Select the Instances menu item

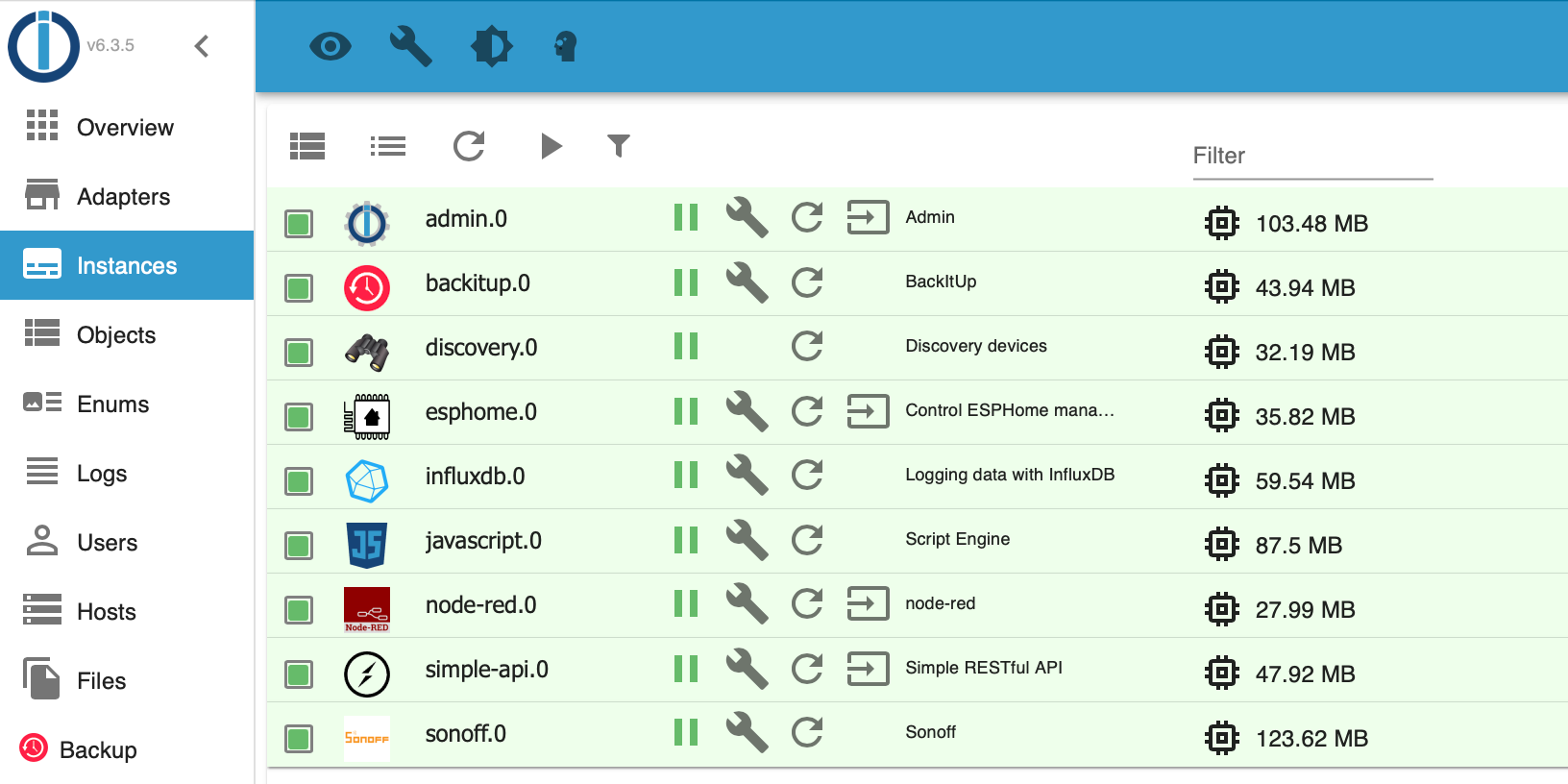point(127,265)
